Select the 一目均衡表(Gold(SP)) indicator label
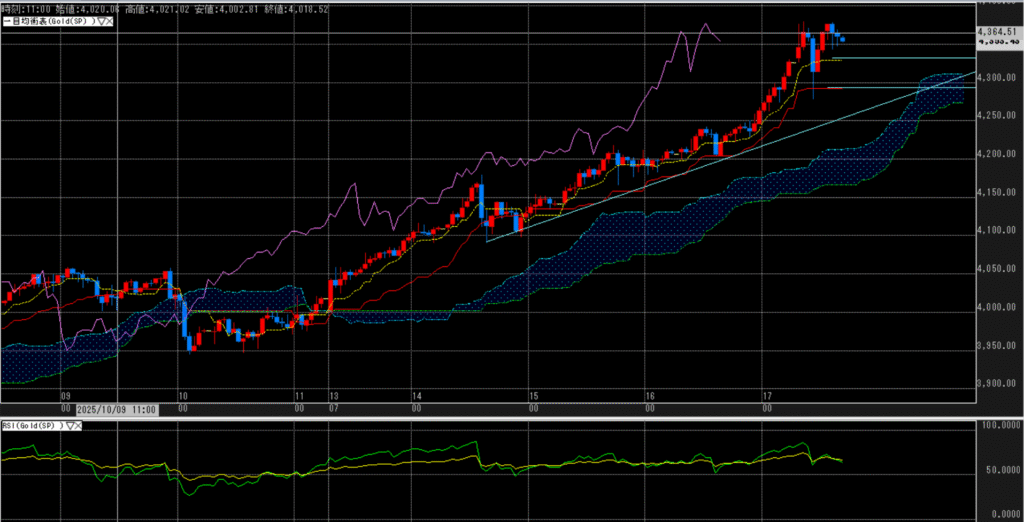The width and height of the screenshot is (1024, 522). 47,22
